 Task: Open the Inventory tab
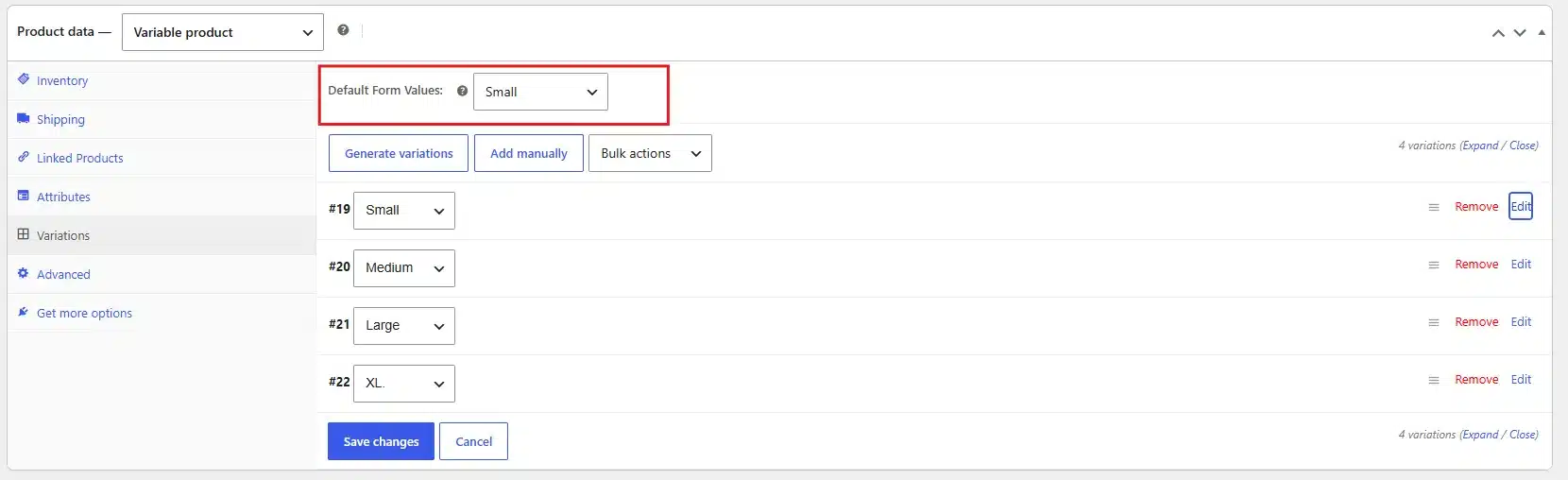tap(162, 80)
